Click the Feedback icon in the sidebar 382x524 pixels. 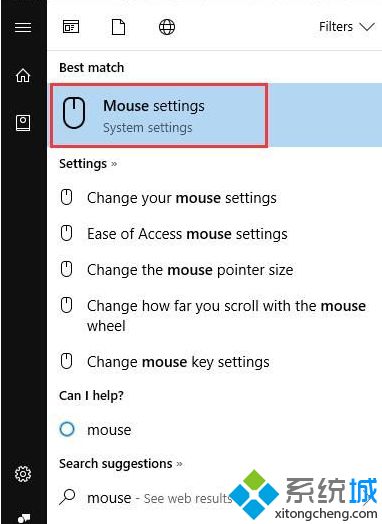24,518
